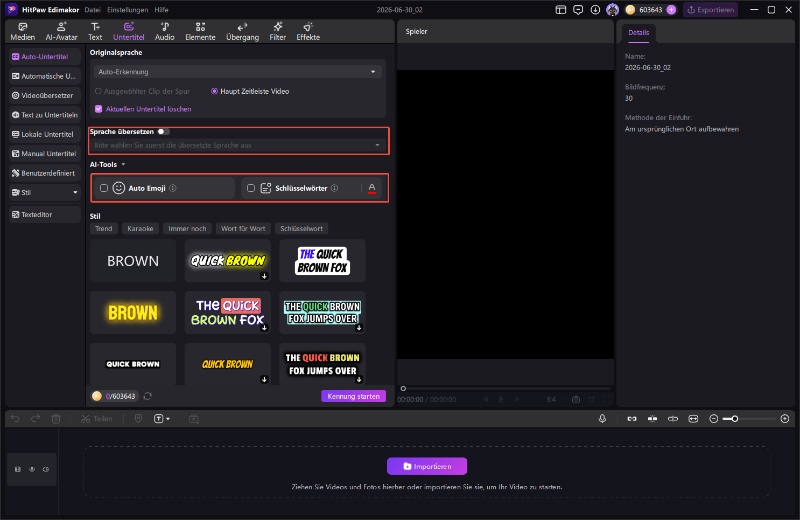Refresh the coin balance next to 0/603643

coord(147,396)
